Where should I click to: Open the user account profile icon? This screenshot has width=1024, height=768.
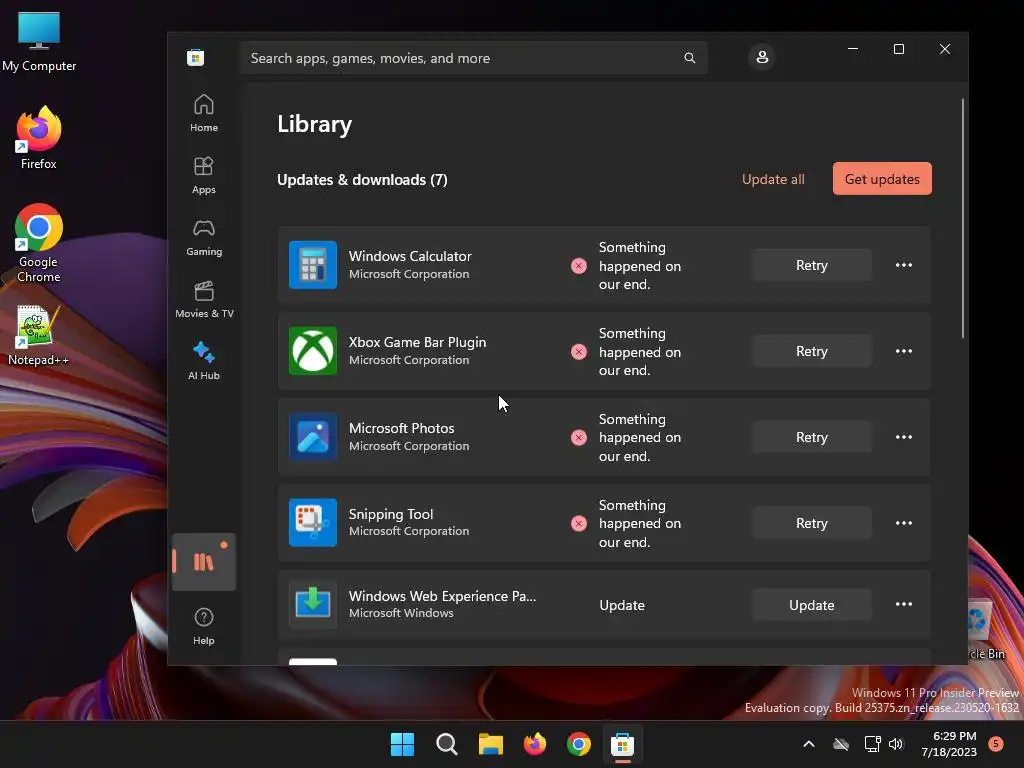click(x=761, y=57)
